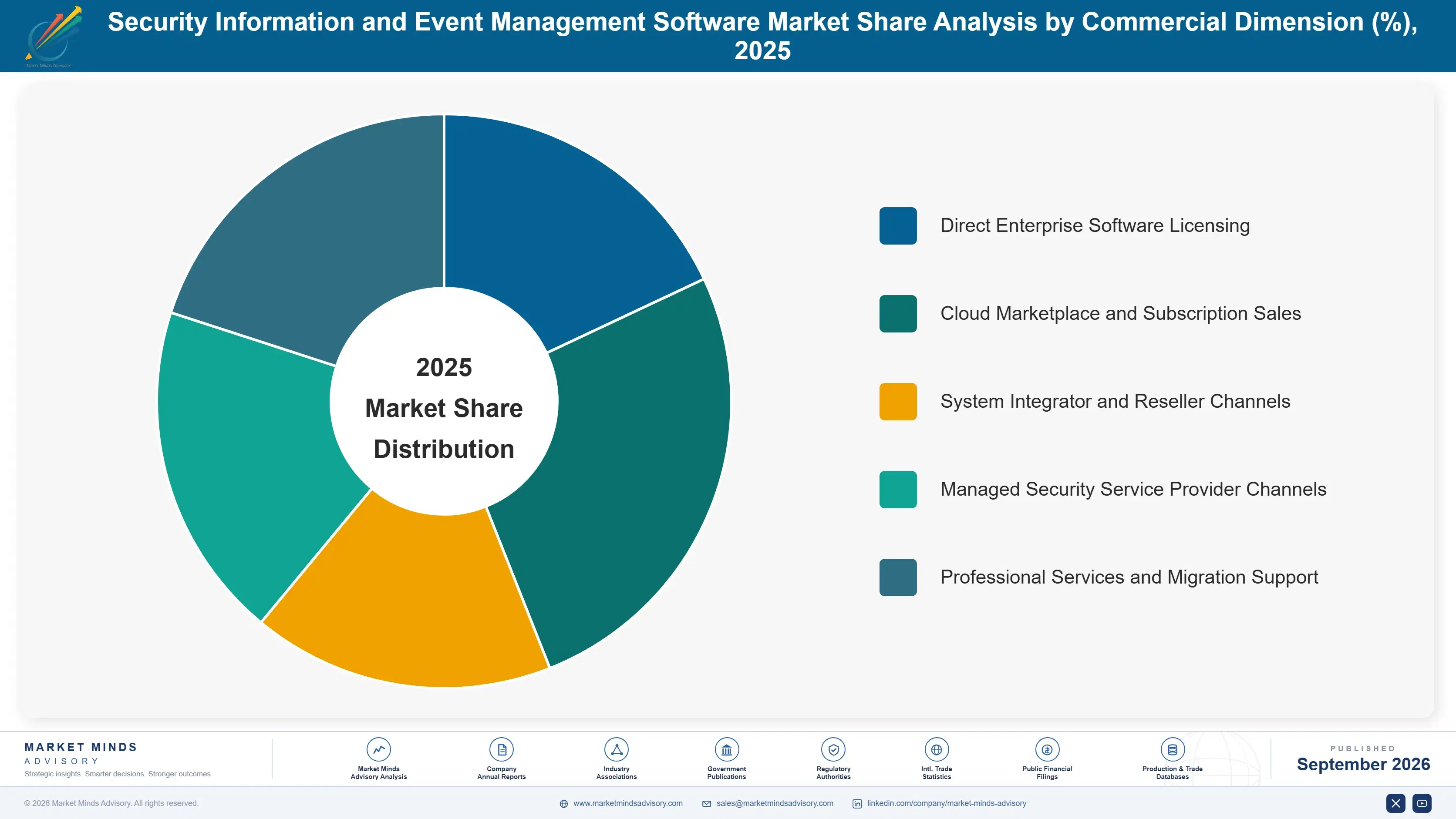Image resolution: width=1456 pixels, height=819 pixels.
Task: Select Managed Security Service Provider Channels label
Action: 1133,489
